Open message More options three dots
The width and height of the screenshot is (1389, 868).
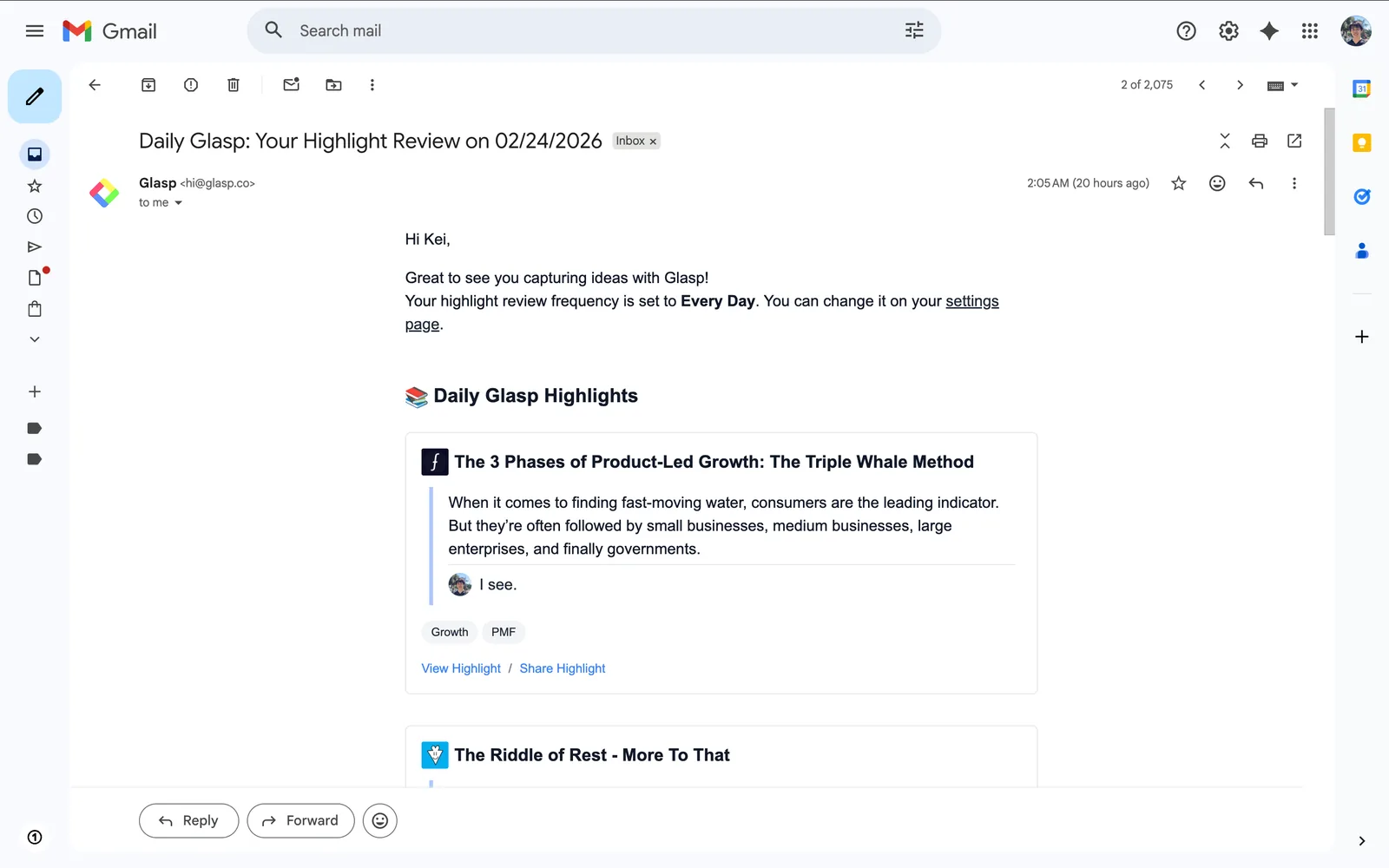pos(1294,183)
